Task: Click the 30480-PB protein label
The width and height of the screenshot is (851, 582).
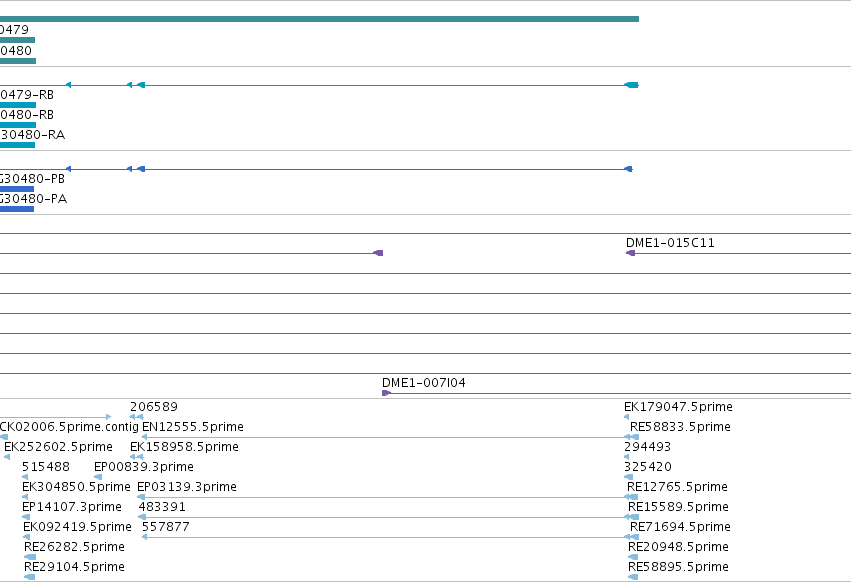Action: point(33,179)
